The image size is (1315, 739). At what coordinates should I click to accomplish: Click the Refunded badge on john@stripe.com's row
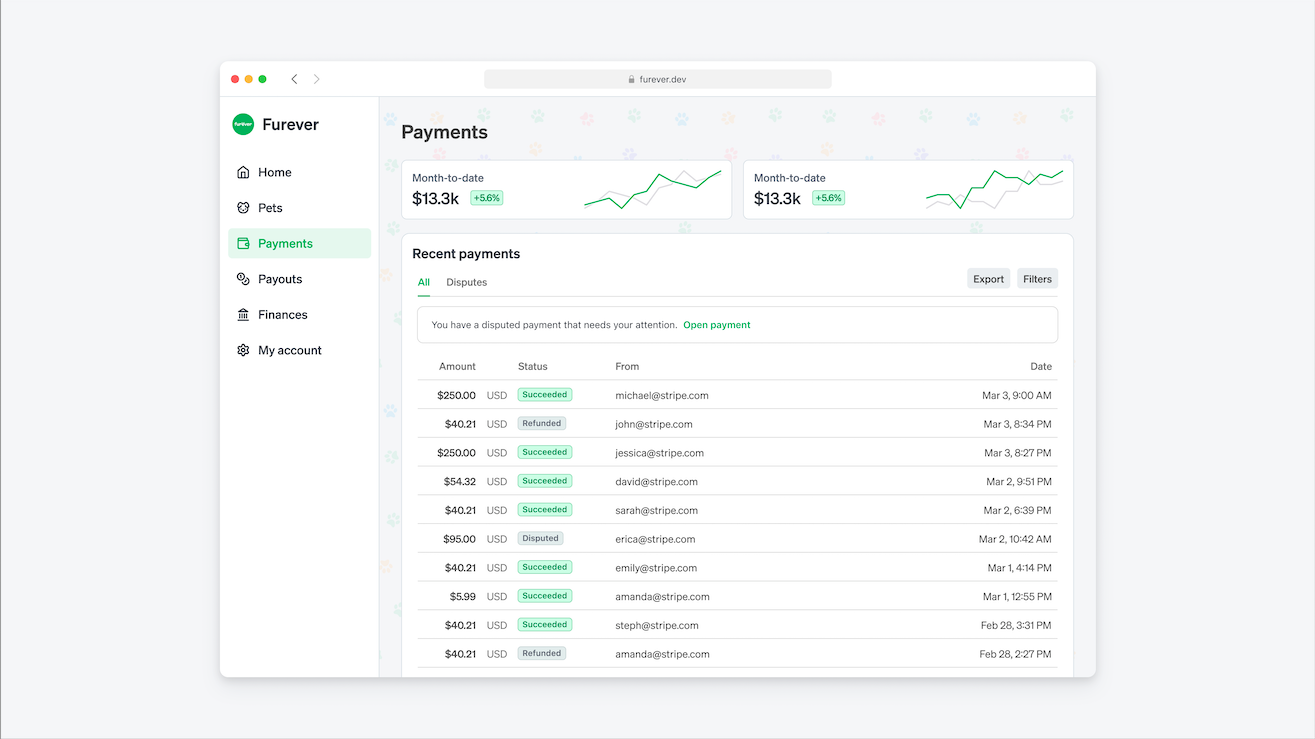541,423
